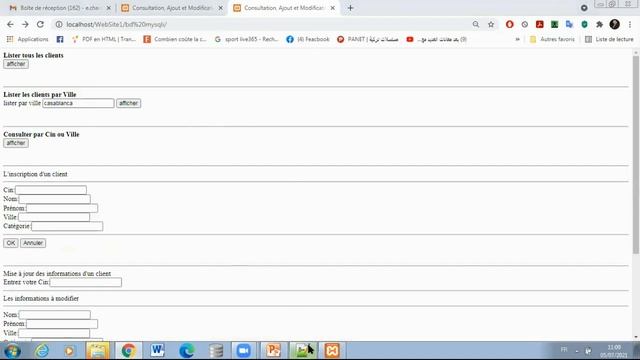640x360 pixels.
Task: Close the active Consultation tab
Action: [x=333, y=8]
